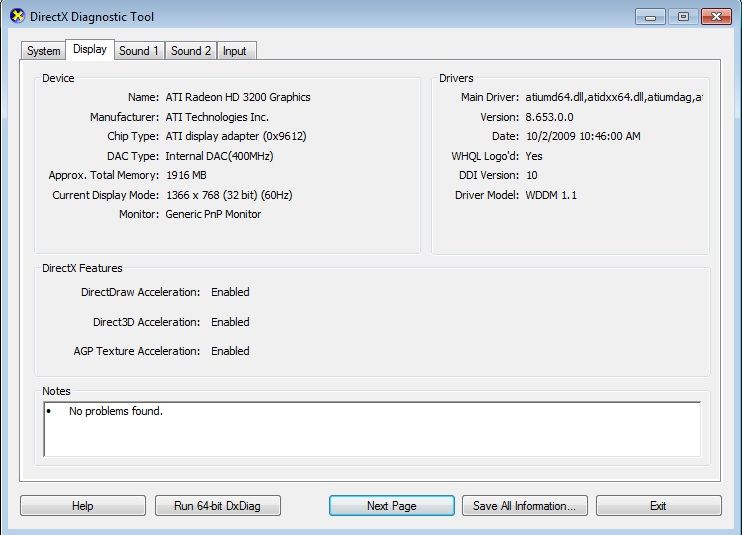This screenshot has height=535, width=742.
Task: Click the driver version '8.653.0.0'
Action: point(549,117)
